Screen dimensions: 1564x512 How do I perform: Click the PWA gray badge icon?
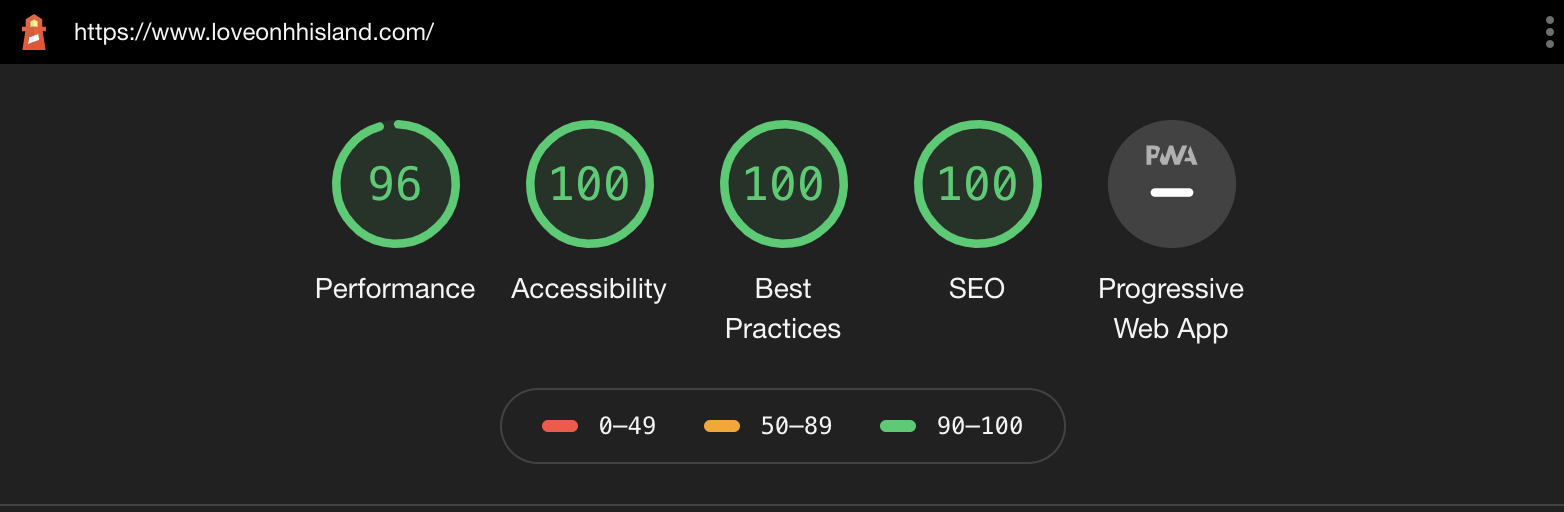[1172, 184]
